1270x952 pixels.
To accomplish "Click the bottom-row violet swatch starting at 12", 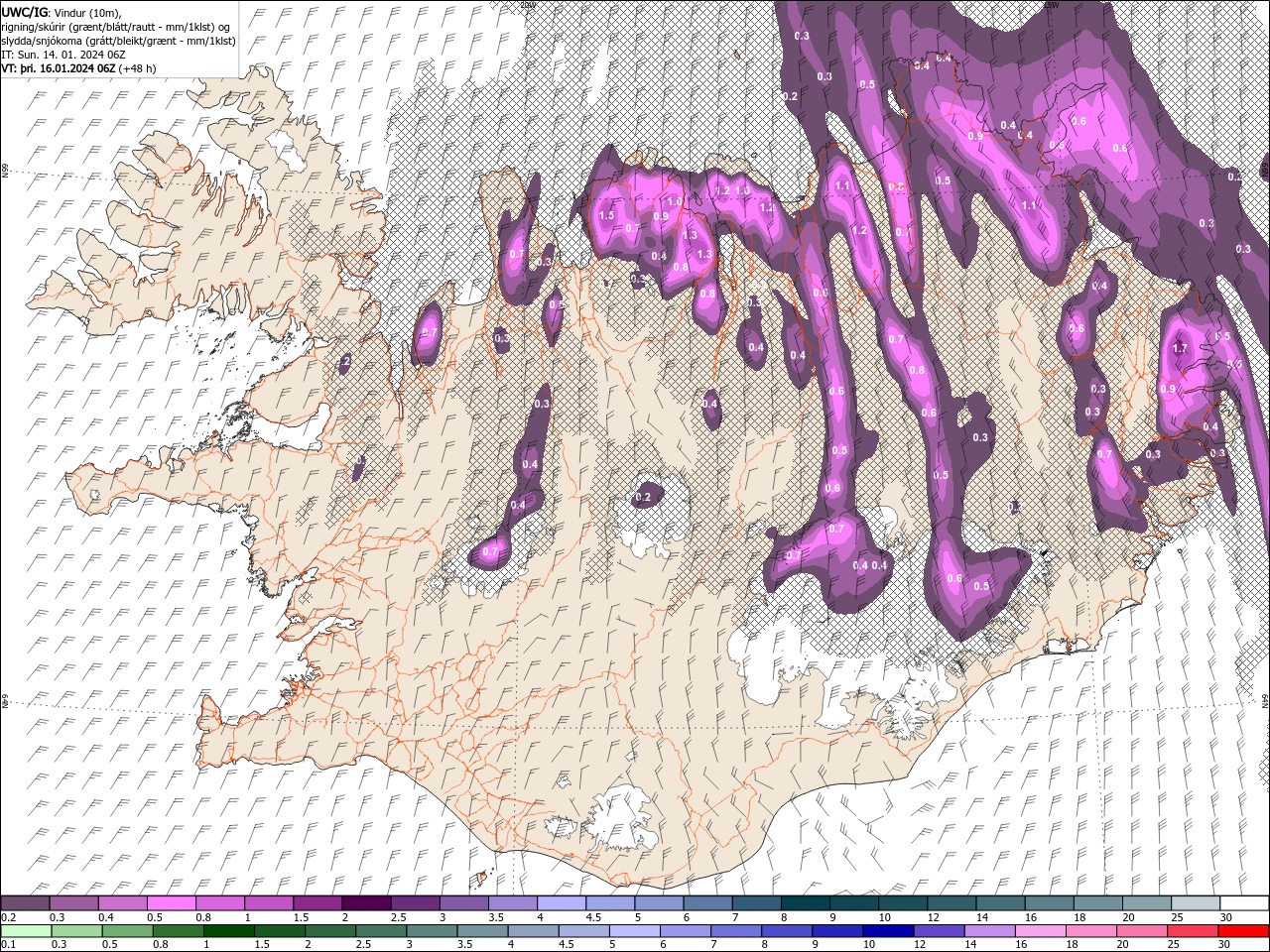I will point(941,930).
